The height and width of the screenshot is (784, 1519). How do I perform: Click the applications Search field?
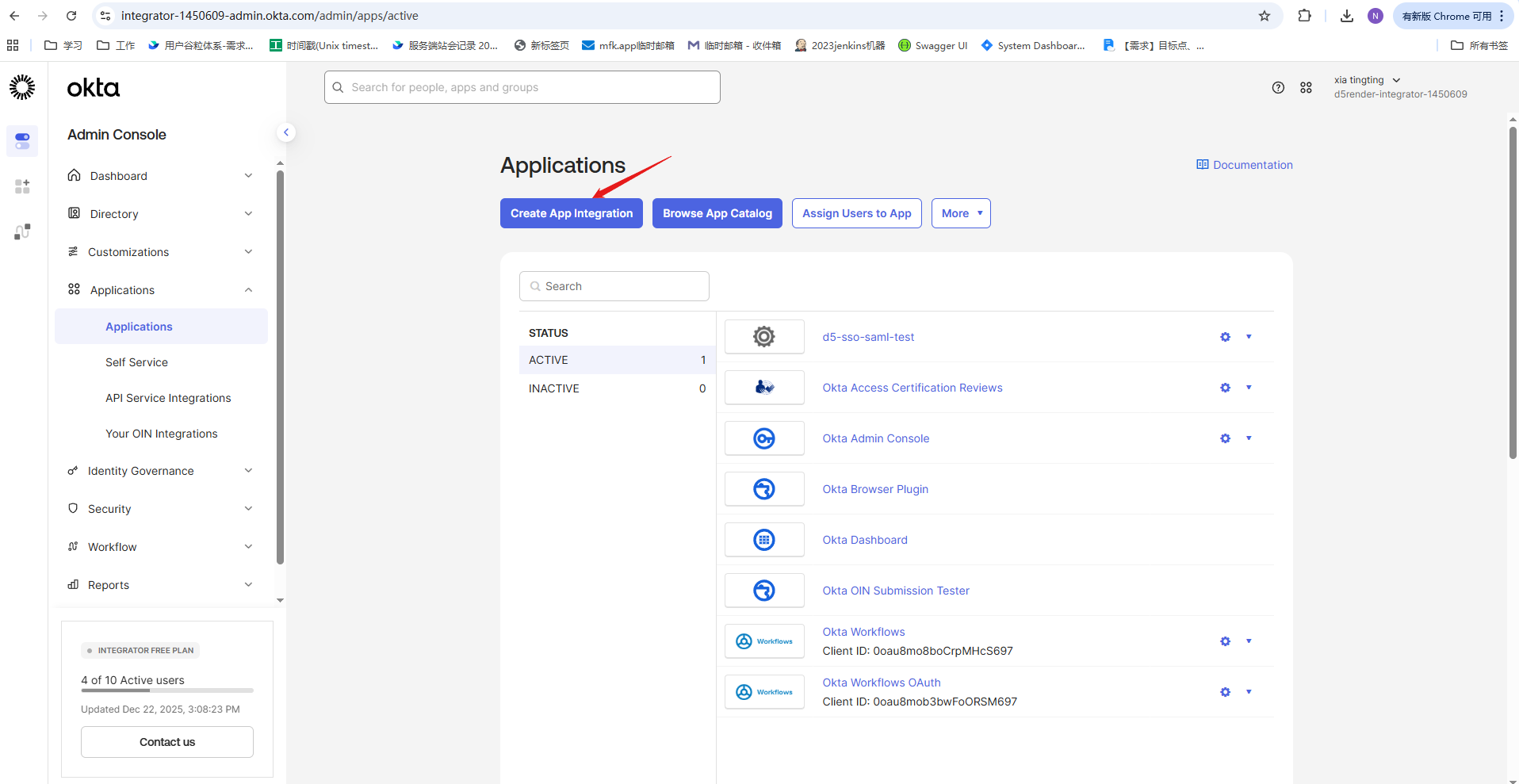point(614,286)
